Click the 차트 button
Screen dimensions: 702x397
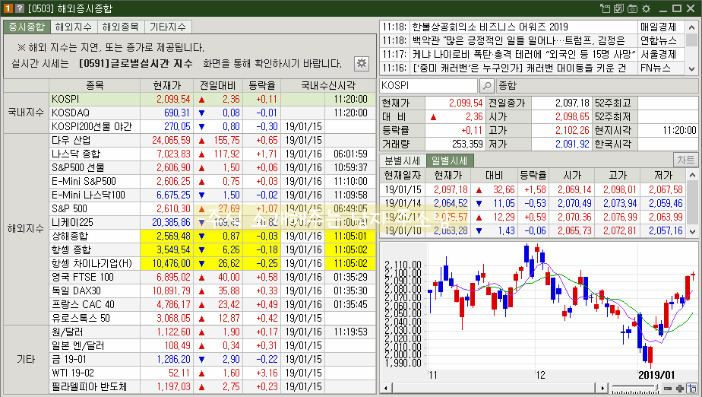(685, 160)
